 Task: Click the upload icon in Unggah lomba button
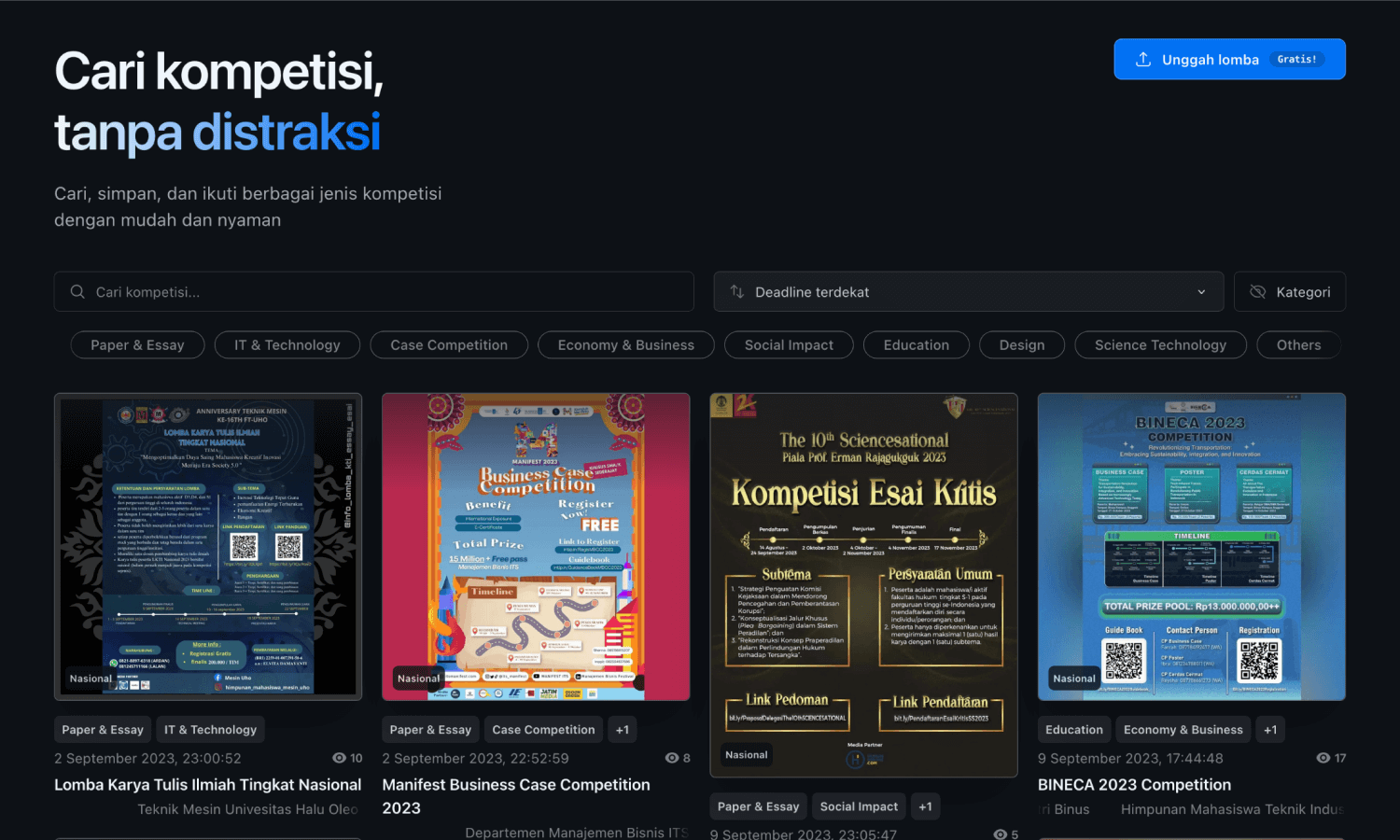[1142, 59]
